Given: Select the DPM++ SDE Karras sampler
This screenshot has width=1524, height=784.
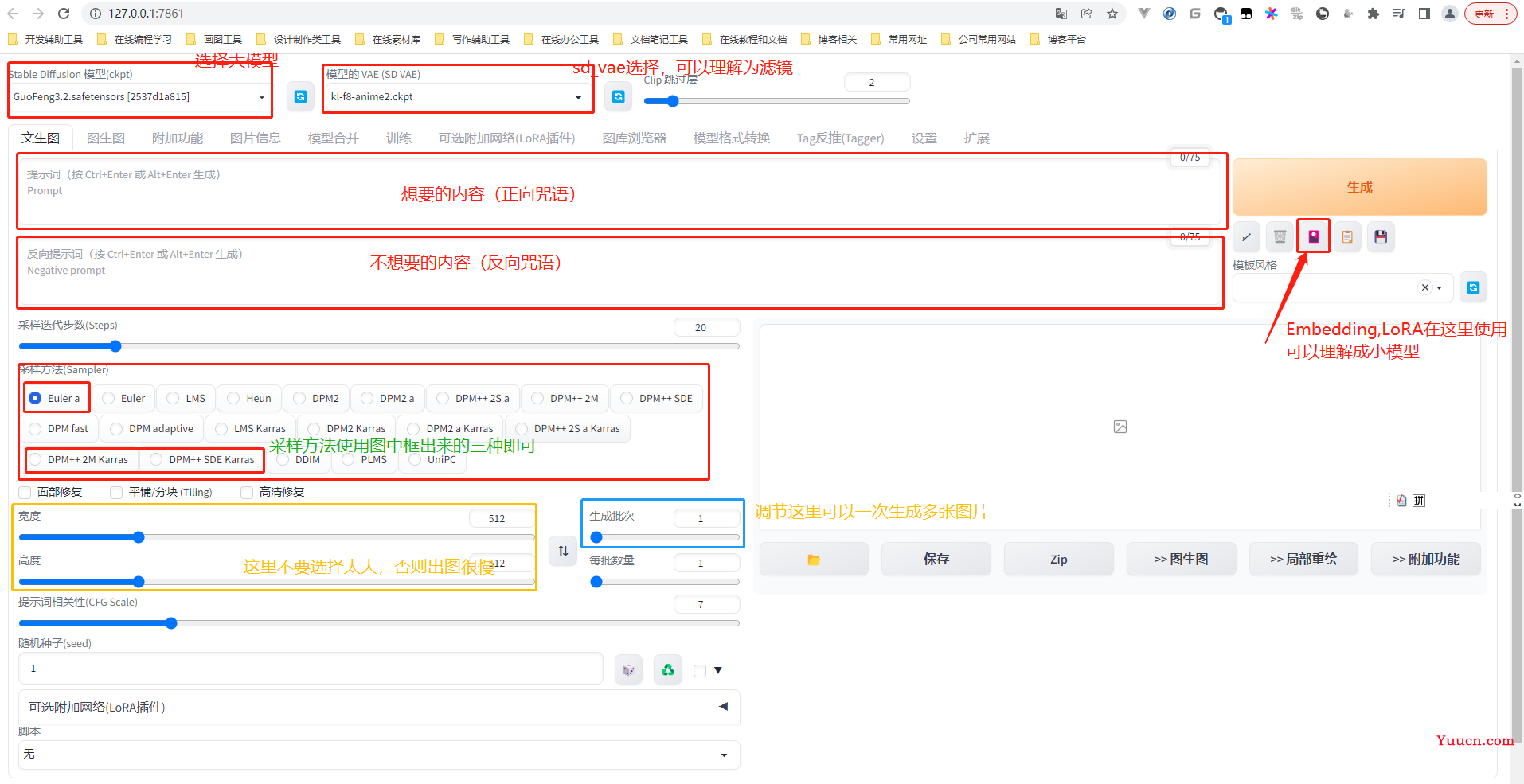Looking at the screenshot, I should 202,459.
